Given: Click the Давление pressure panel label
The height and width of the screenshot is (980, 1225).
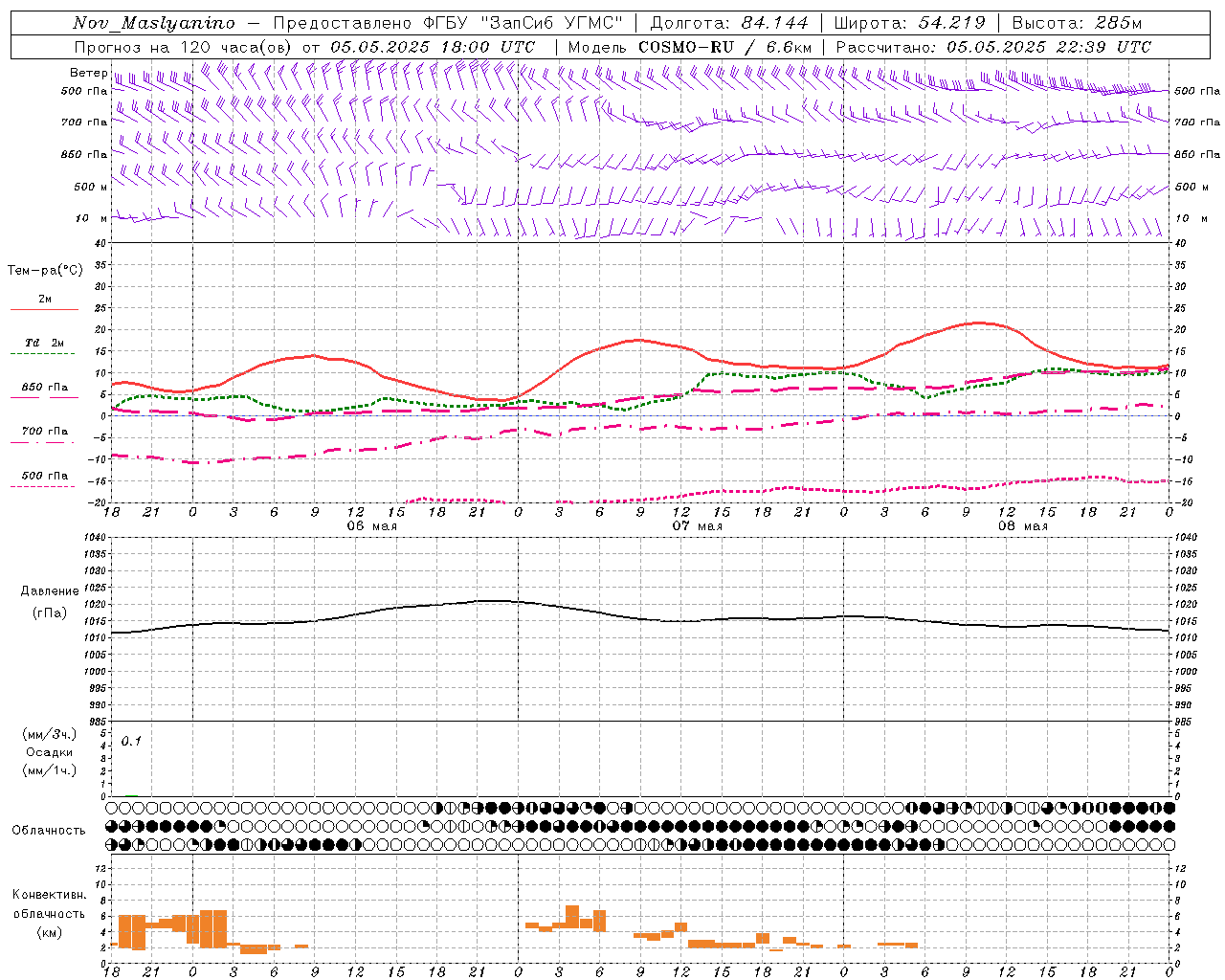Looking at the screenshot, I should pyautogui.click(x=50, y=591).
